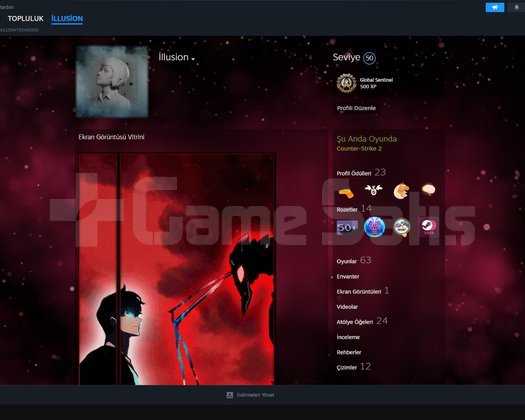Open the Steam logo pink badge
The height and width of the screenshot is (420, 525).
429,227
